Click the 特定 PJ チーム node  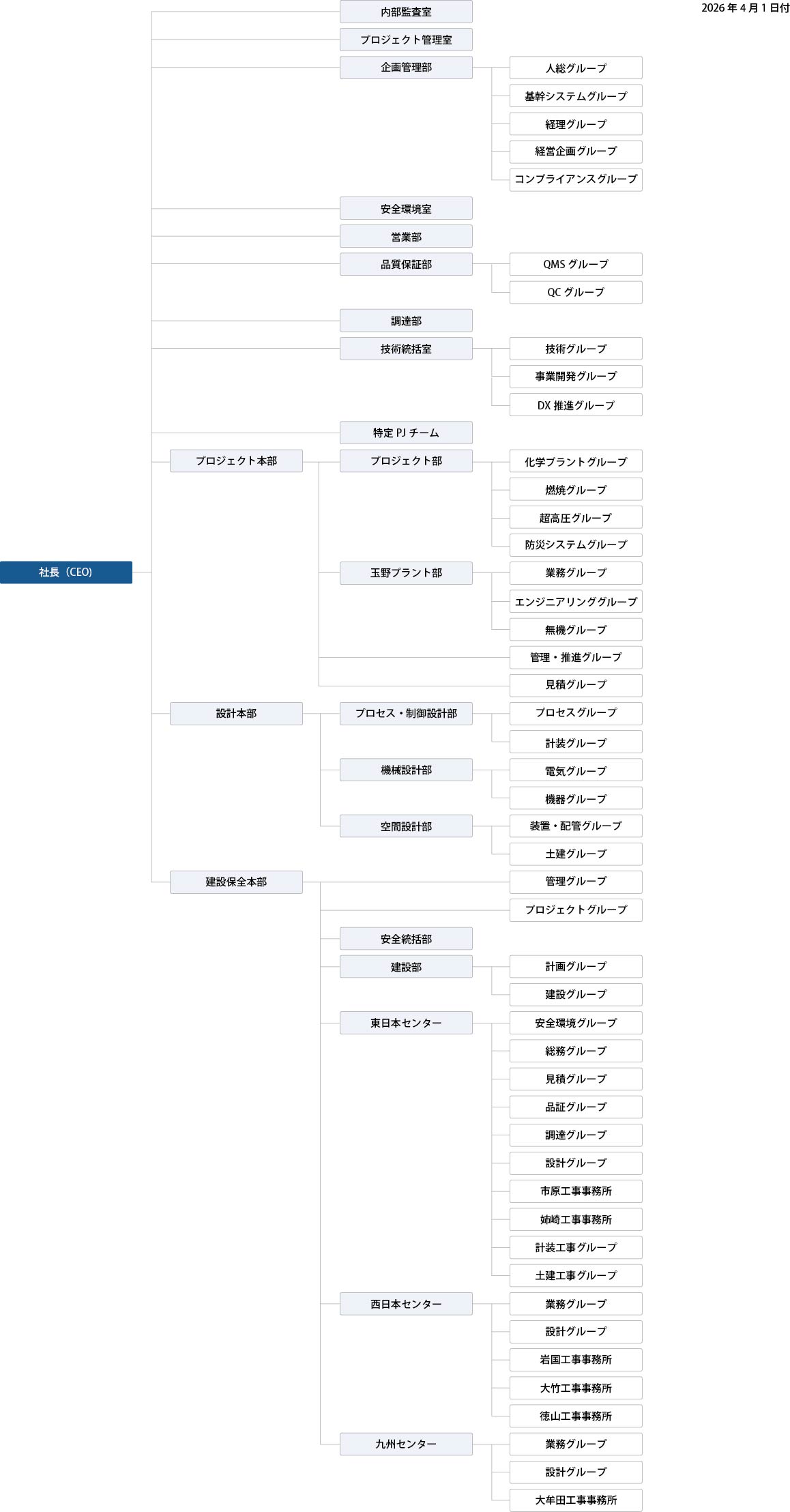[406, 433]
